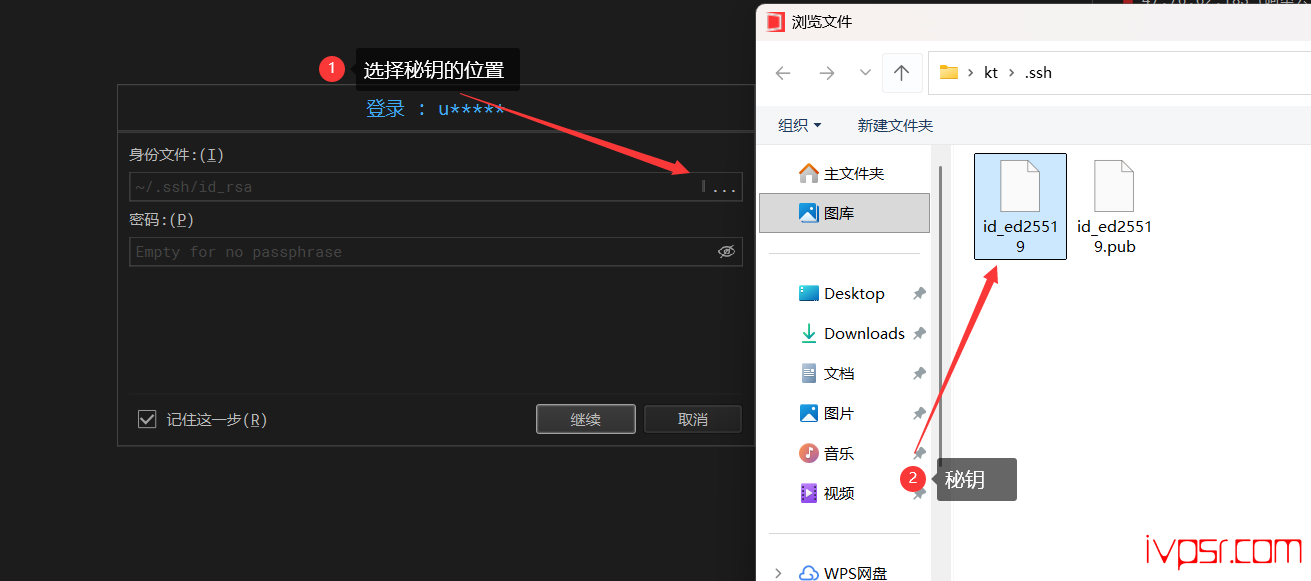Image resolution: width=1311 pixels, height=581 pixels.
Task: Click the identity file browse '...' button
Action: (x=724, y=187)
